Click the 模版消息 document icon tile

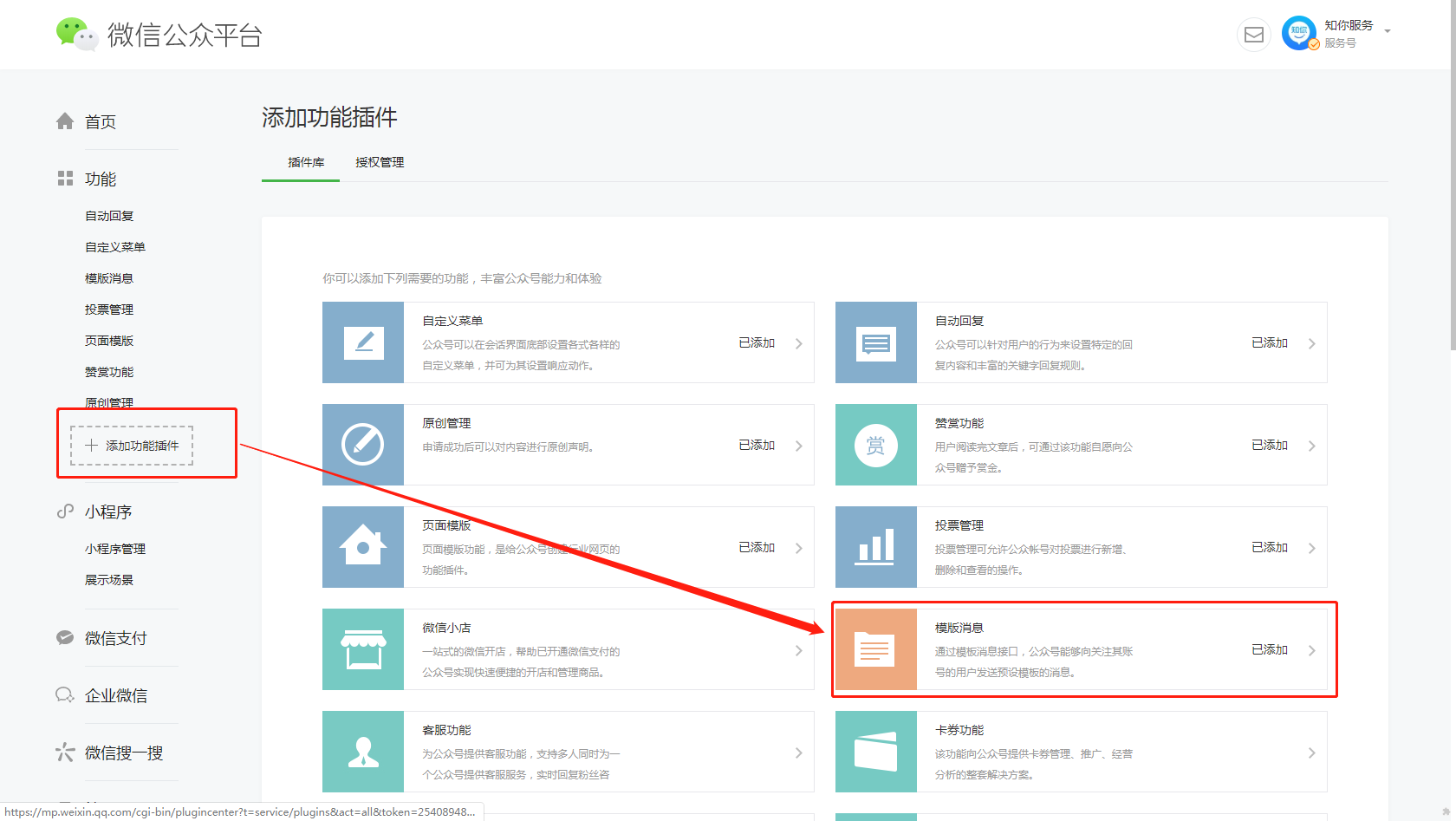click(x=876, y=649)
